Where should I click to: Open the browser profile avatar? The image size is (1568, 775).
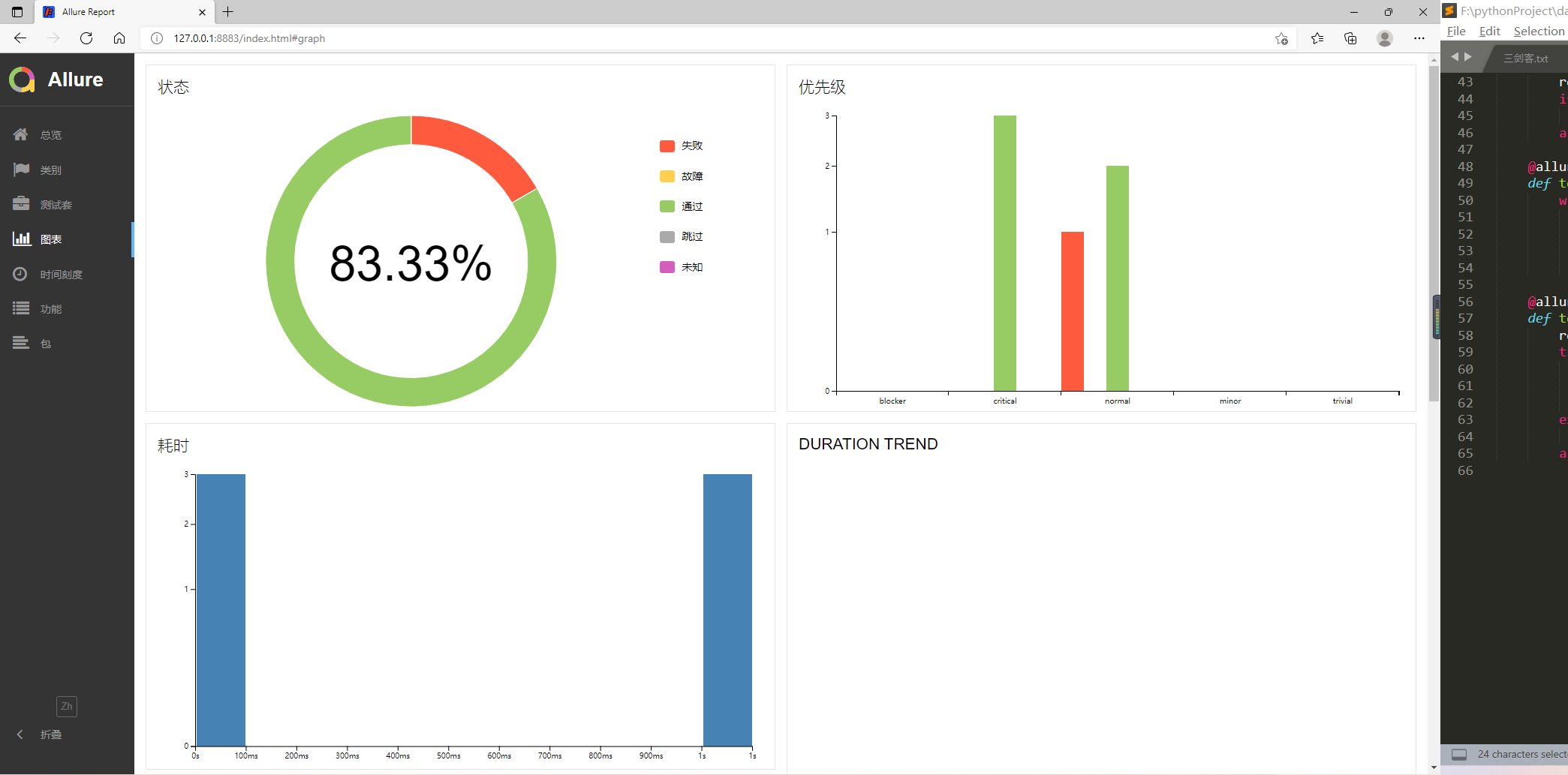coord(1385,38)
